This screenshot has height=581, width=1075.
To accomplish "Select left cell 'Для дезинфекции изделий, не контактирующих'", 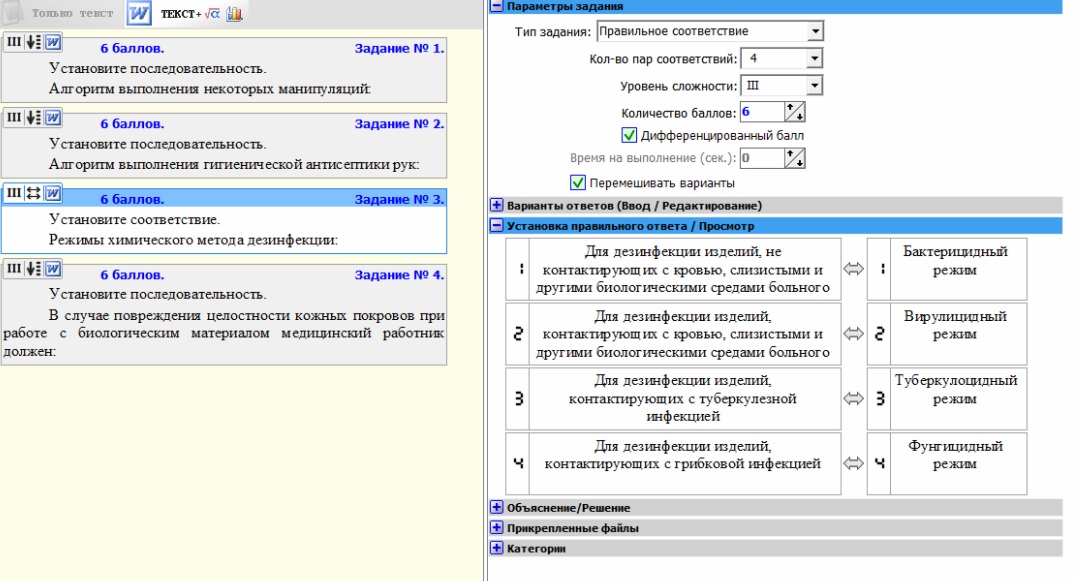I will [x=684, y=269].
